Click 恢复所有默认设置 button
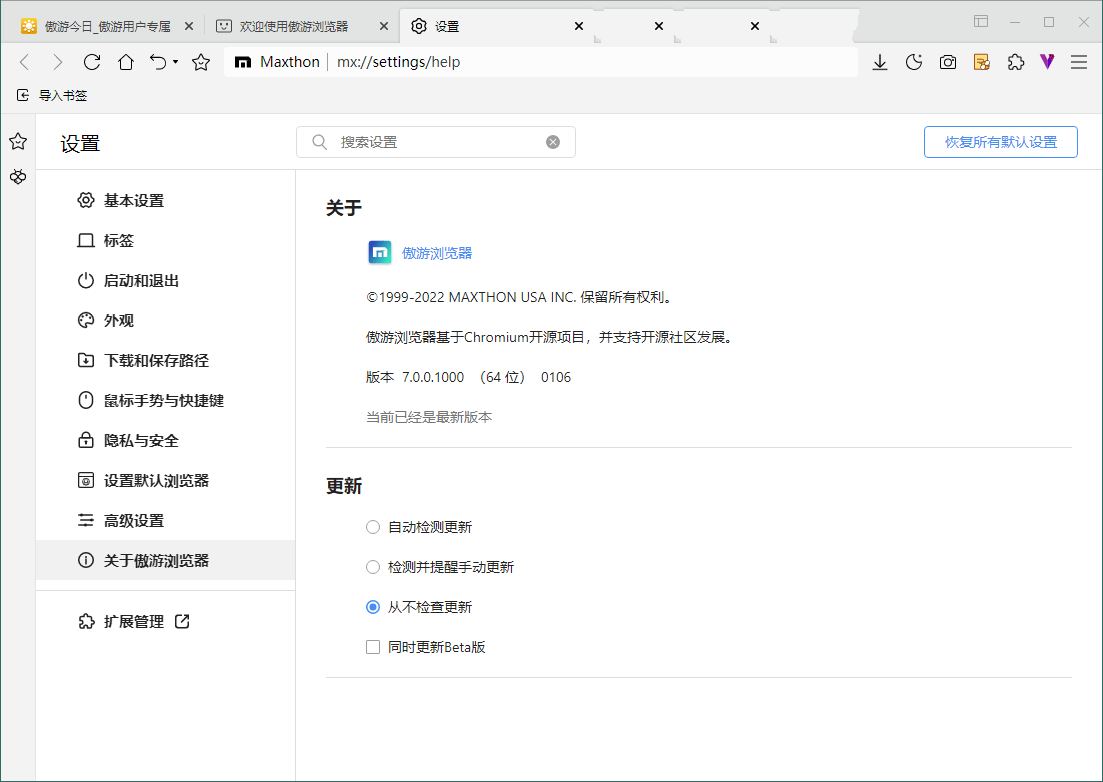The height and width of the screenshot is (782, 1103). coord(1000,142)
